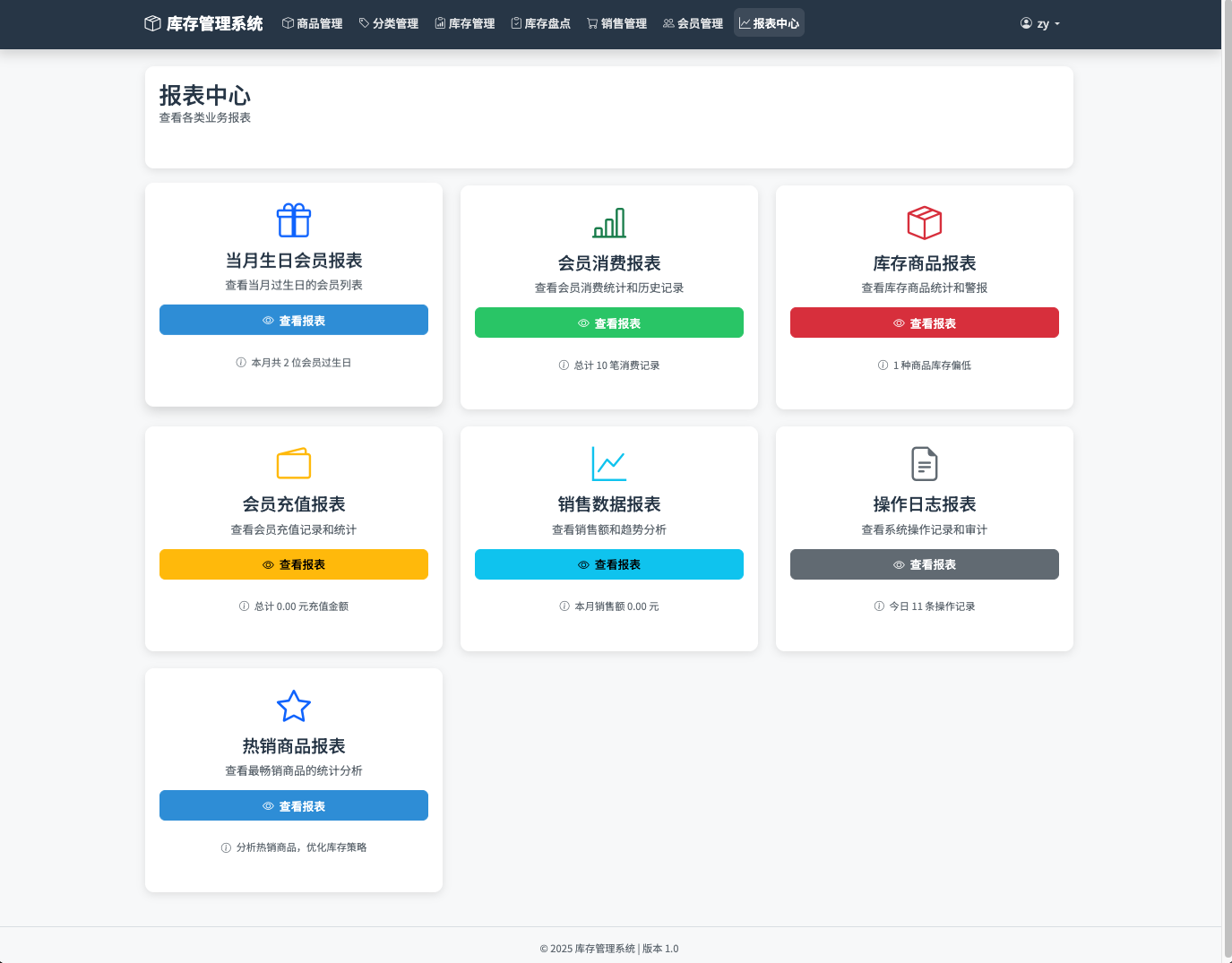Click the vertical page scrollbar
This screenshot has width=1232, height=963.
click(x=1227, y=481)
